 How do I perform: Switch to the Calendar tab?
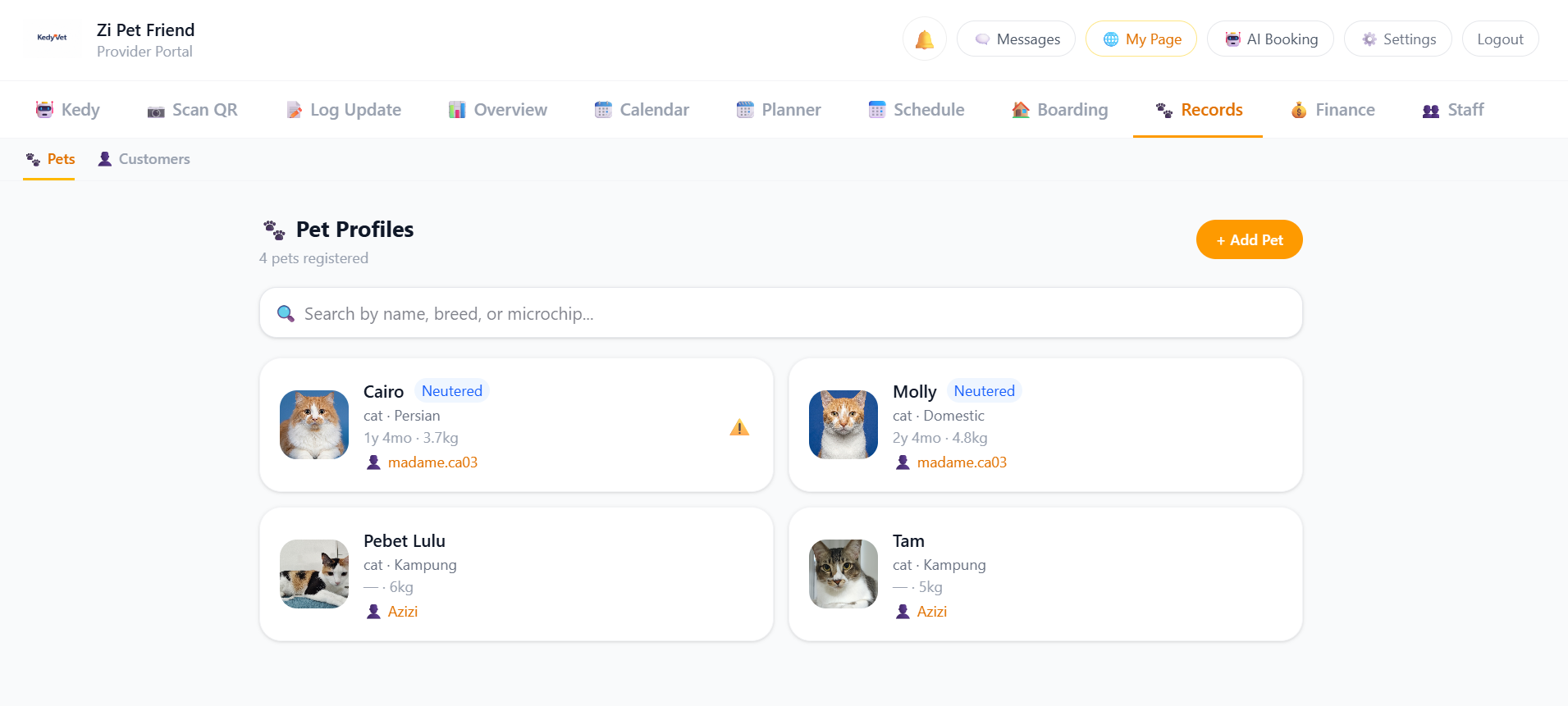(642, 110)
